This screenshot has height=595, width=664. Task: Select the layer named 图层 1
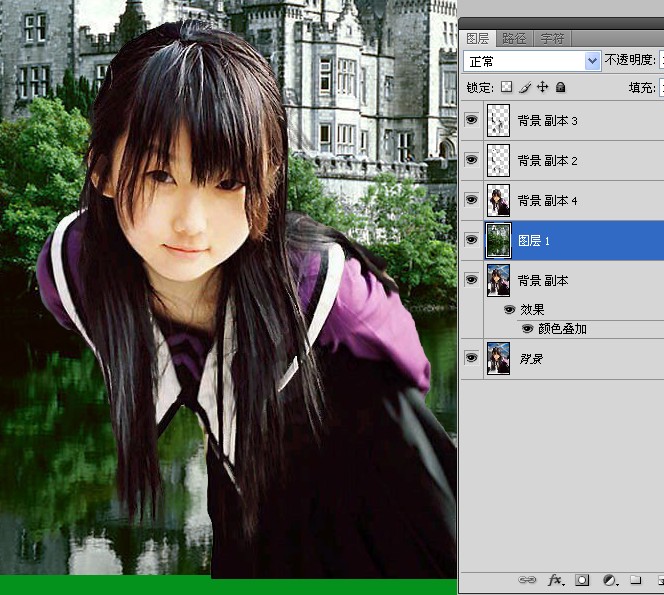534,241
